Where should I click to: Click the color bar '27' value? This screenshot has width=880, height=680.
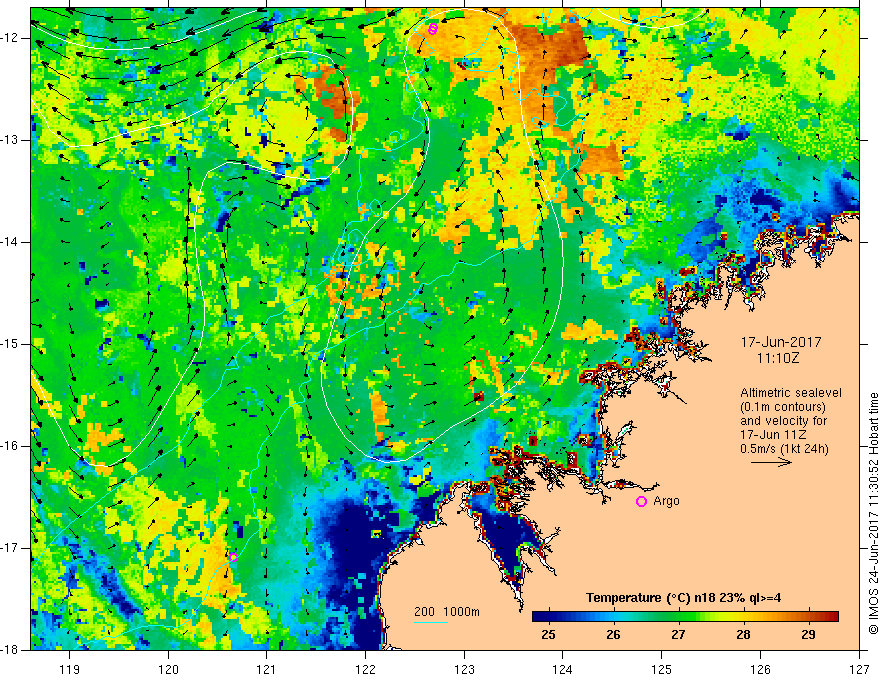[x=678, y=635]
